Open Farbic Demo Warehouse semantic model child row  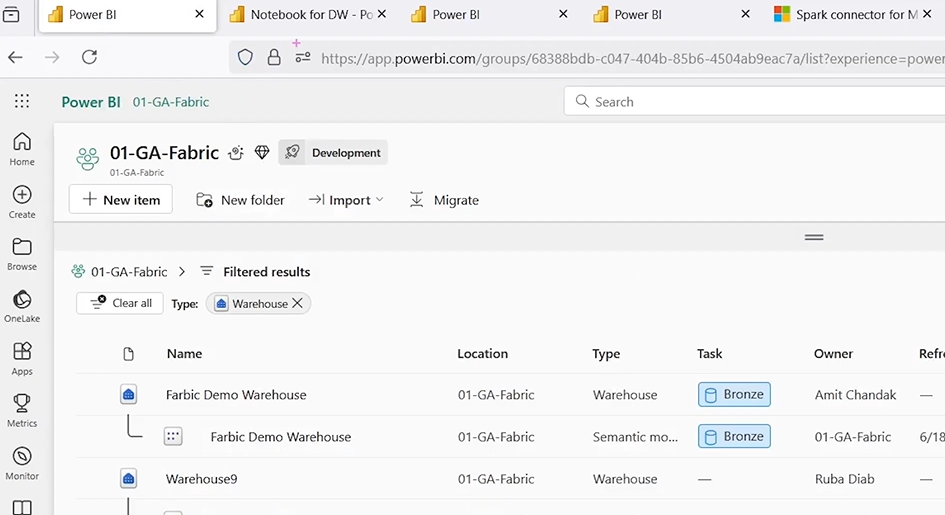pyautogui.click(x=280, y=437)
